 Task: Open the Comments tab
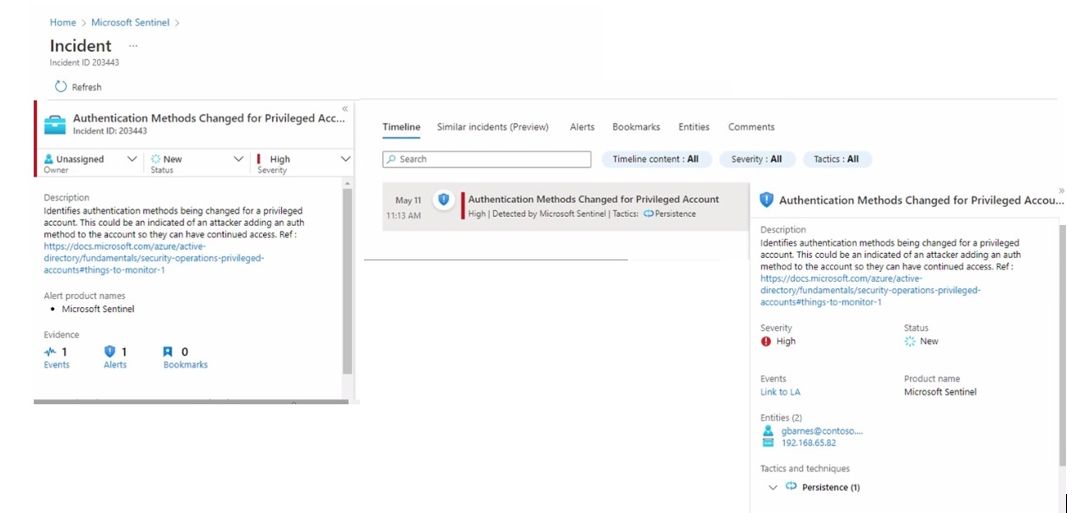pos(751,127)
